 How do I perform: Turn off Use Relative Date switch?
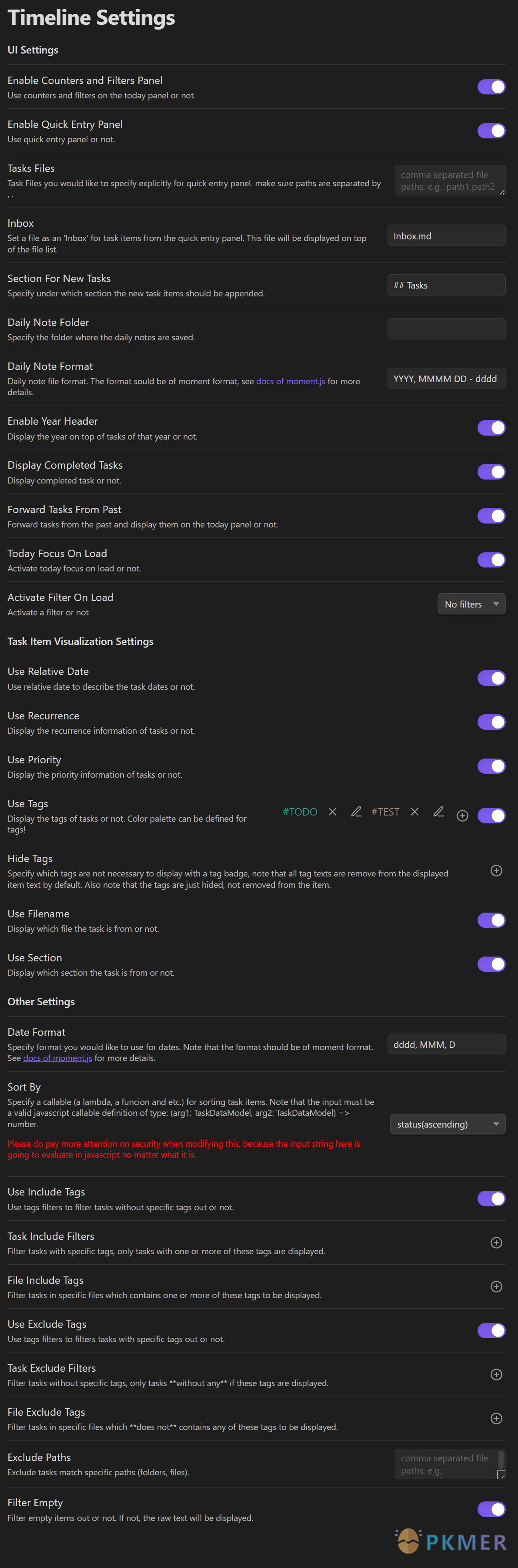tap(491, 678)
